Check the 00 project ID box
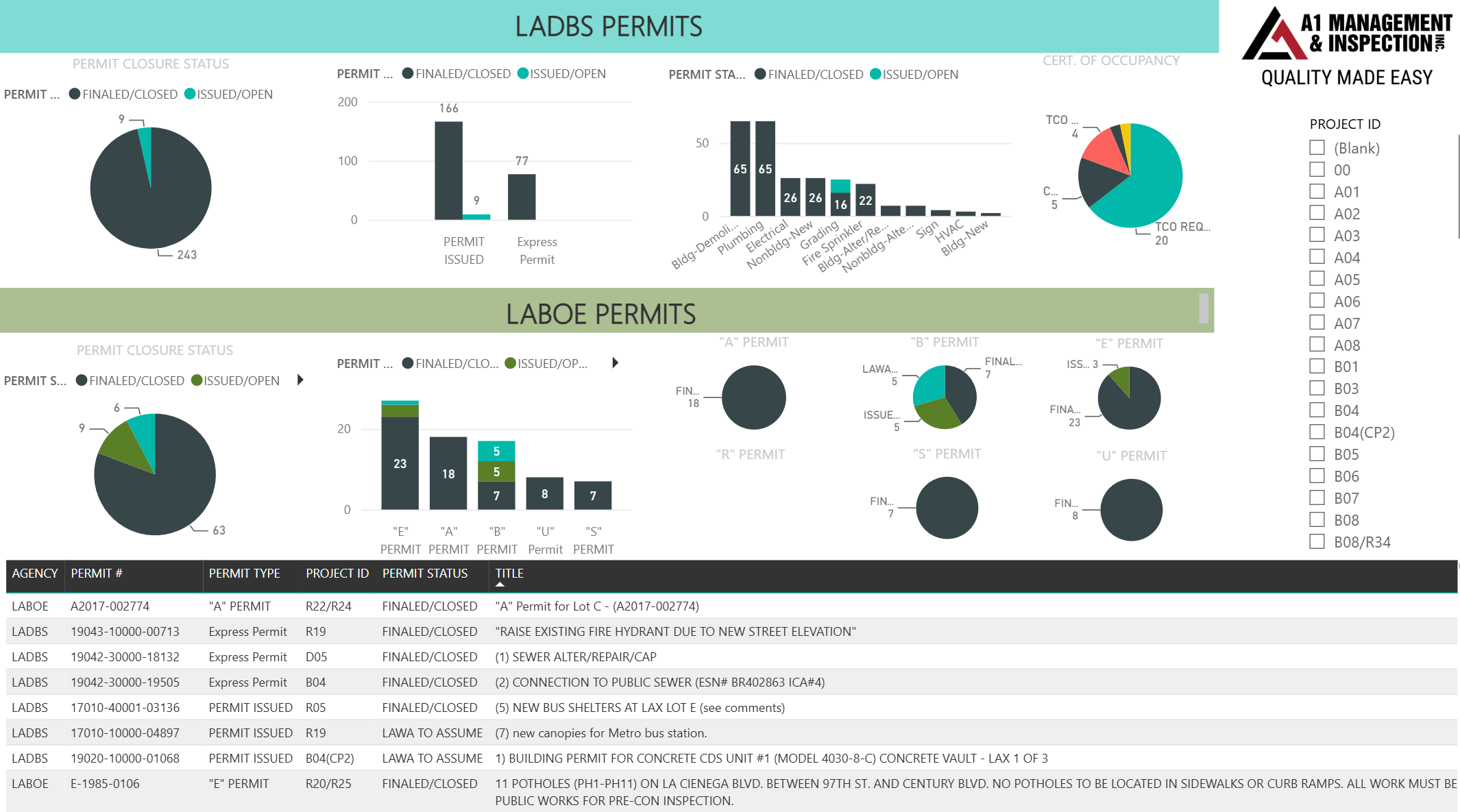The image size is (1460, 812). point(1317,169)
